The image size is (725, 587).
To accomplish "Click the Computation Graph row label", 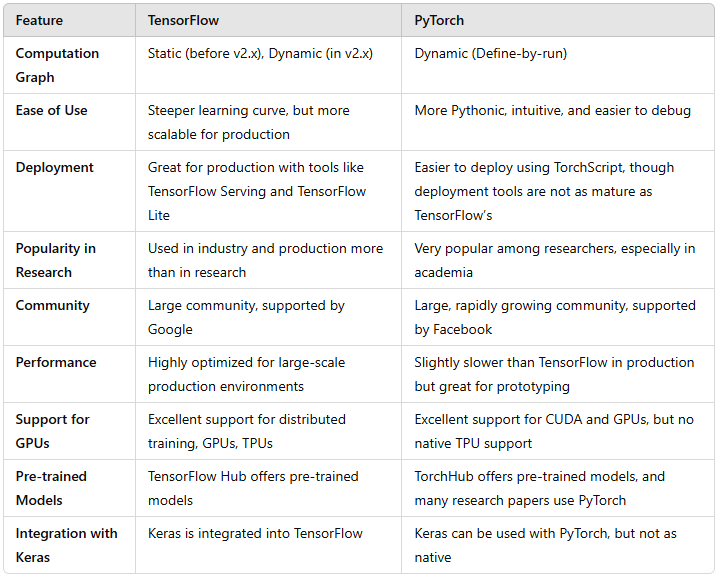I will tap(57, 65).
